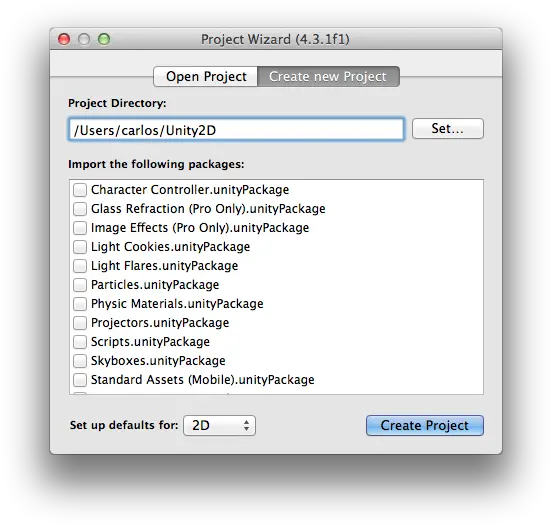This screenshot has height=525, width=551.
Task: Select Light Cookies package checkbox
Action: (80, 247)
